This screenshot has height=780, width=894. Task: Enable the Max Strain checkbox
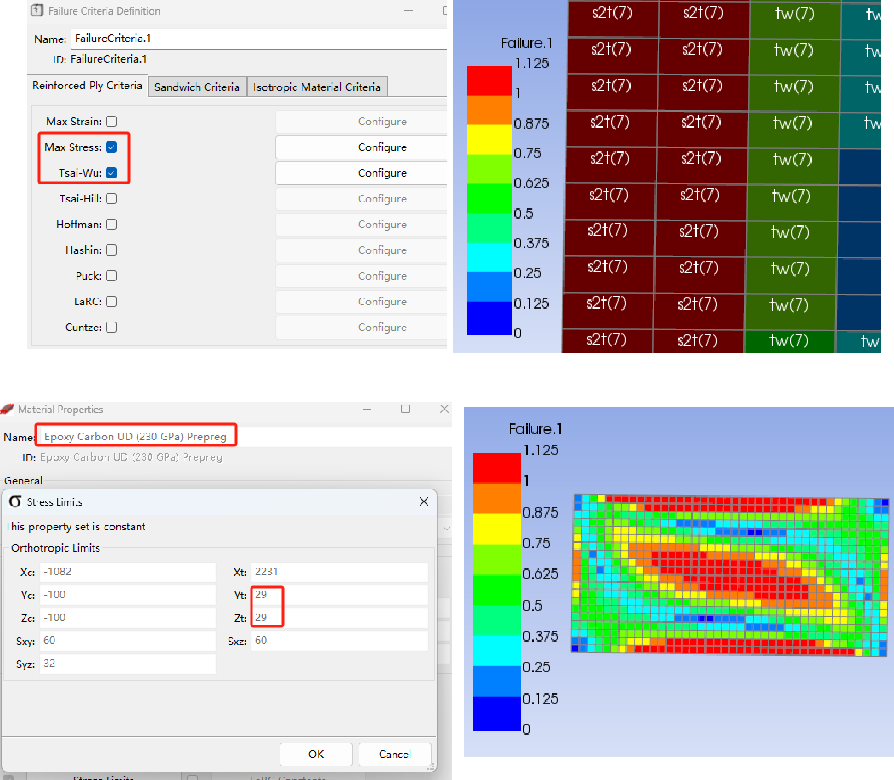click(112, 121)
